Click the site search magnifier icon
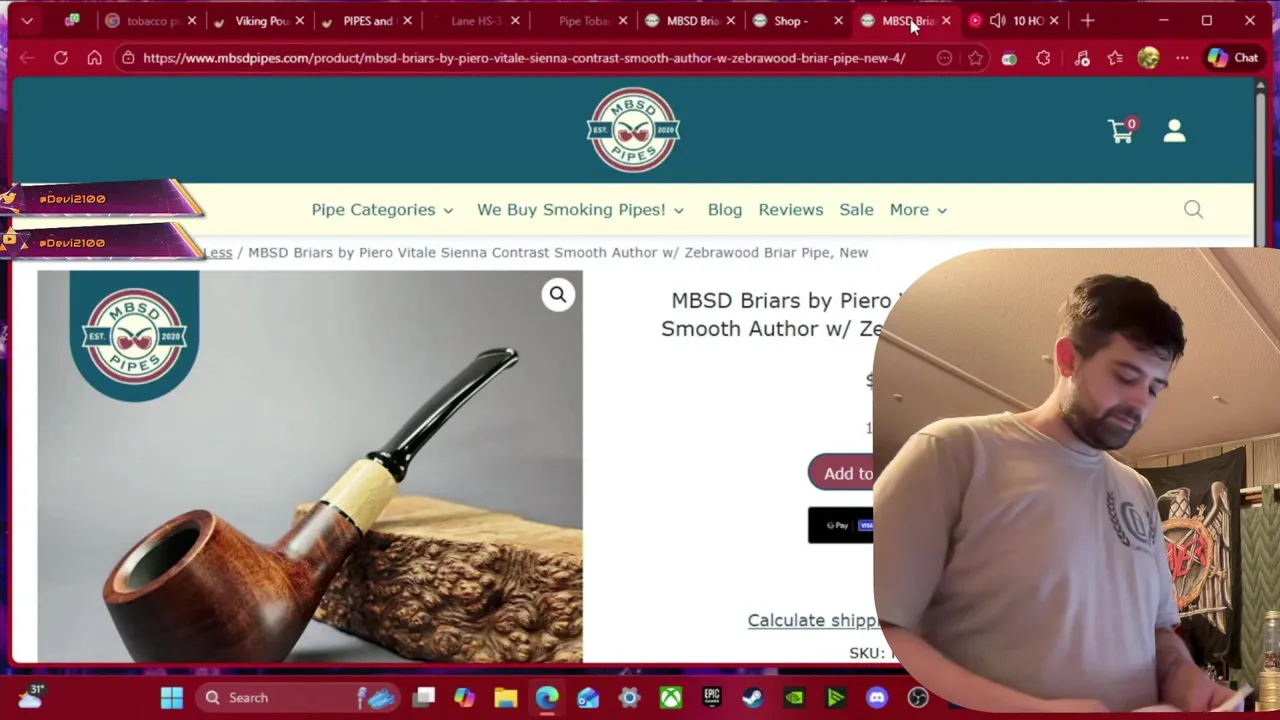The width and height of the screenshot is (1280, 720). [x=1193, y=209]
